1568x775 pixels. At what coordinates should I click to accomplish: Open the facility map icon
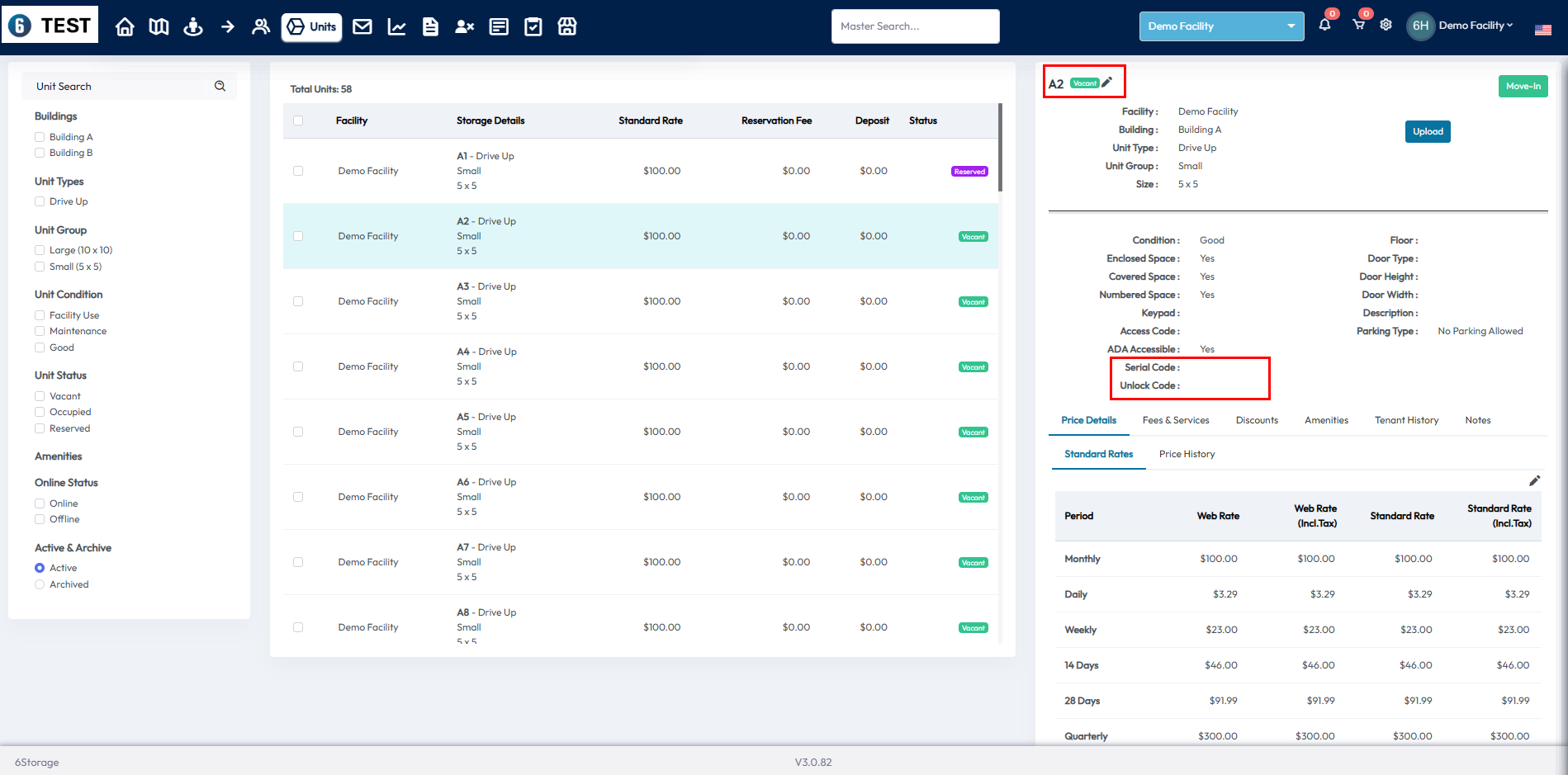click(159, 26)
